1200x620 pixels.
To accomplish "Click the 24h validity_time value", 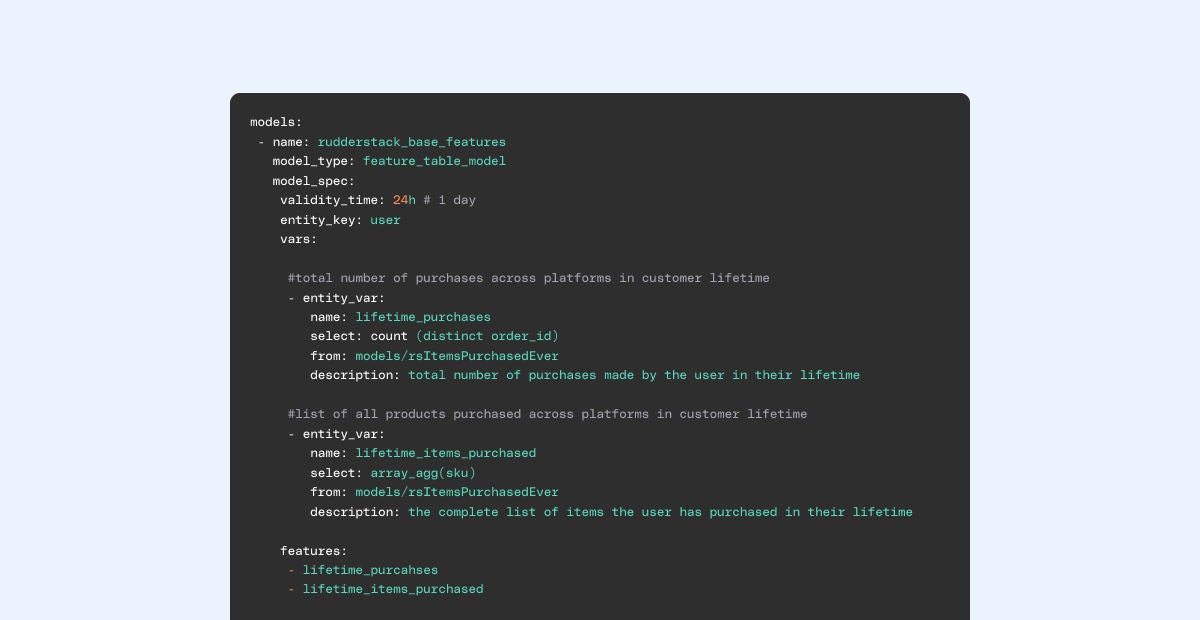I will click(404, 200).
